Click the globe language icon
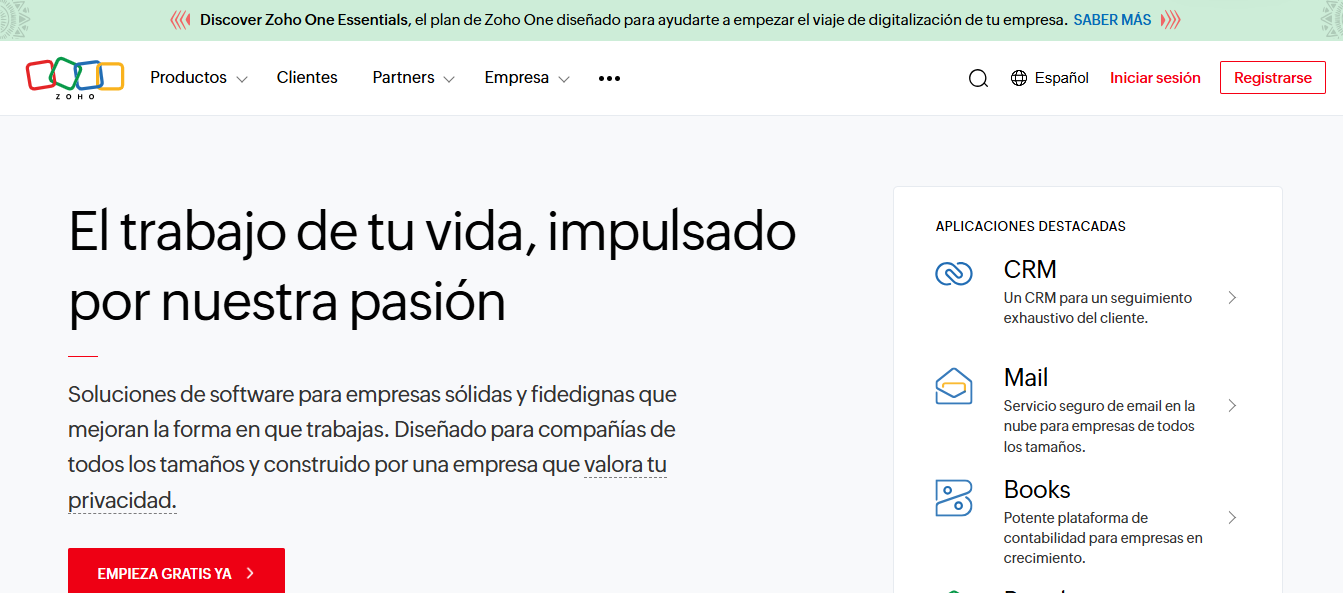The width and height of the screenshot is (1343, 593). pyautogui.click(x=1018, y=77)
